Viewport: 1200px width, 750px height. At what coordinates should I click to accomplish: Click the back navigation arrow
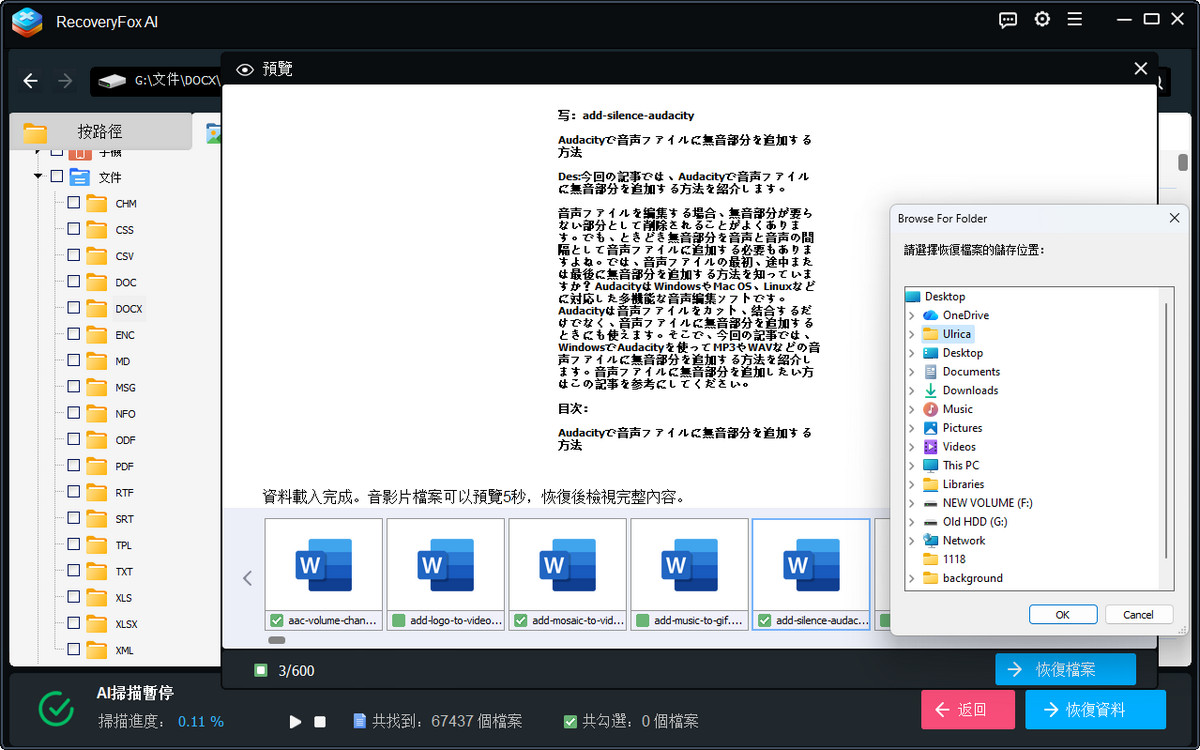tap(33, 81)
